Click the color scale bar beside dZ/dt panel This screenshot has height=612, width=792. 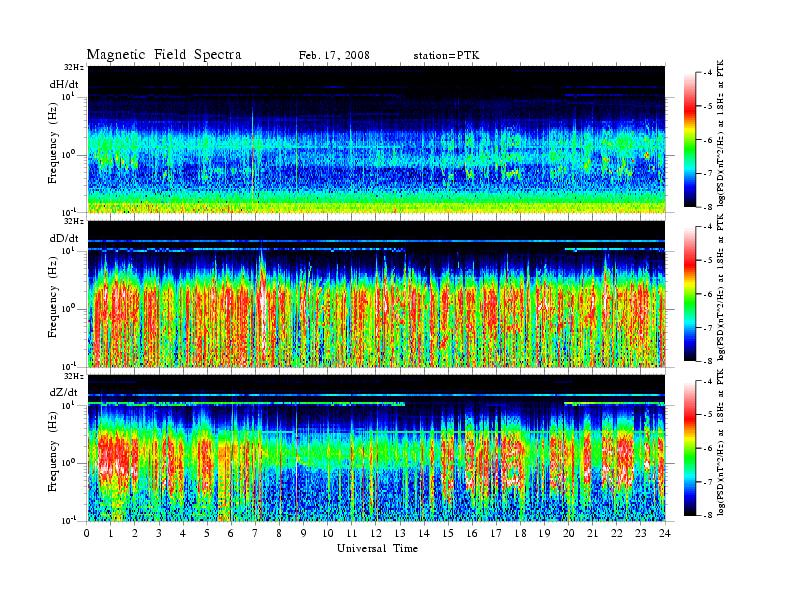689,448
